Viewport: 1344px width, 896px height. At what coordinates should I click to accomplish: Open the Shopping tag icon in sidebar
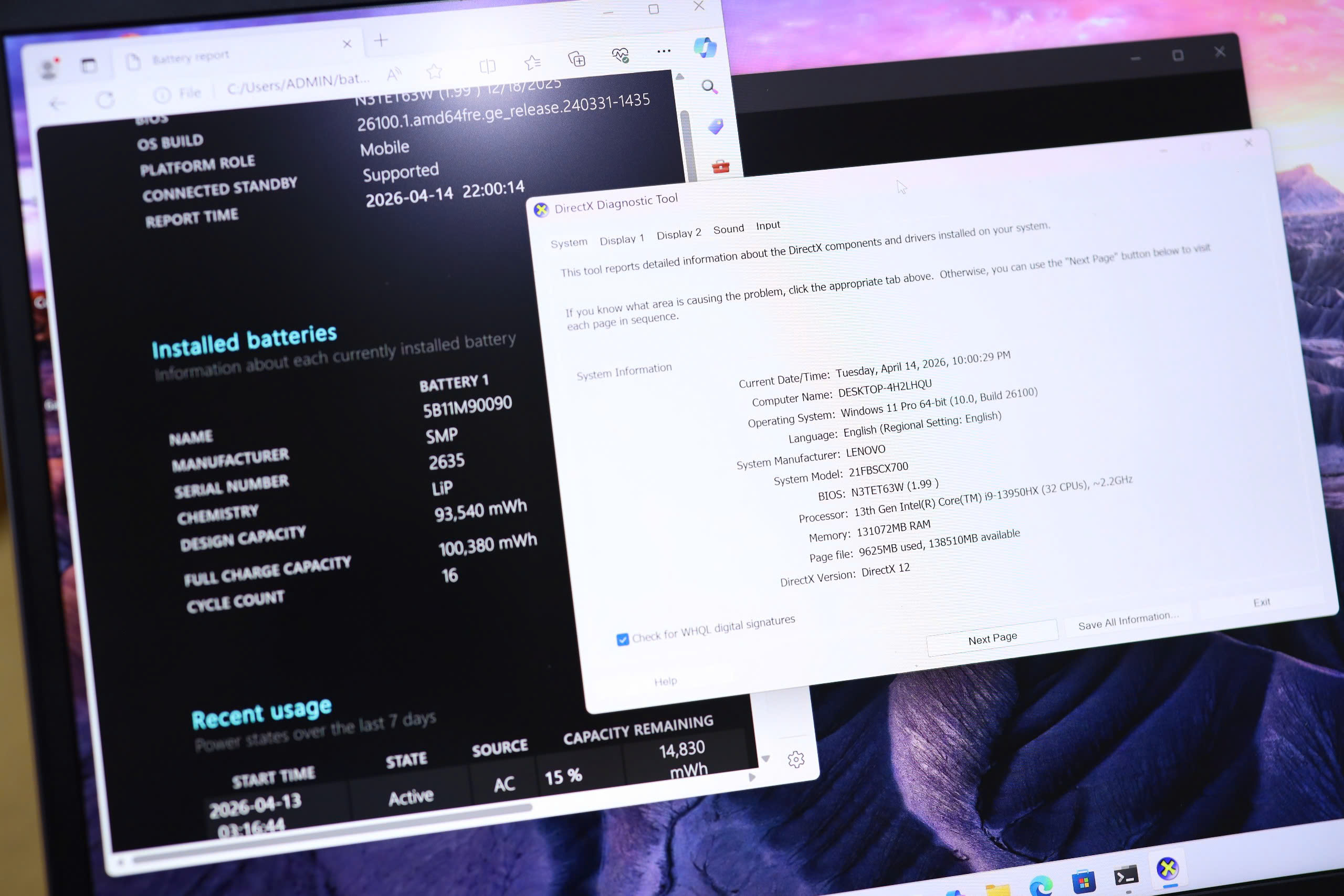pyautogui.click(x=716, y=127)
